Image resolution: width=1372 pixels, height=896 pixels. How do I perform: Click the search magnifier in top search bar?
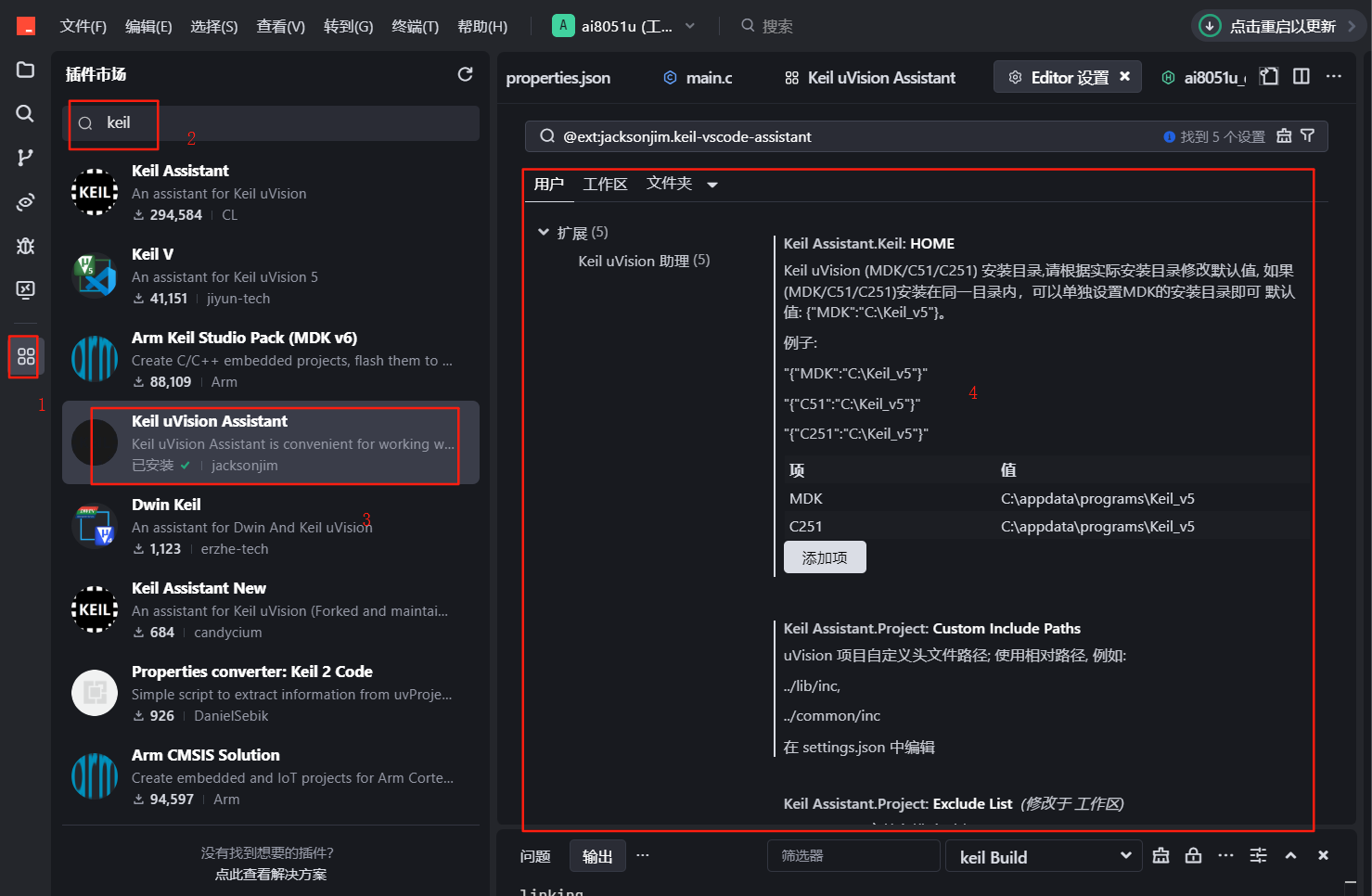[x=748, y=26]
